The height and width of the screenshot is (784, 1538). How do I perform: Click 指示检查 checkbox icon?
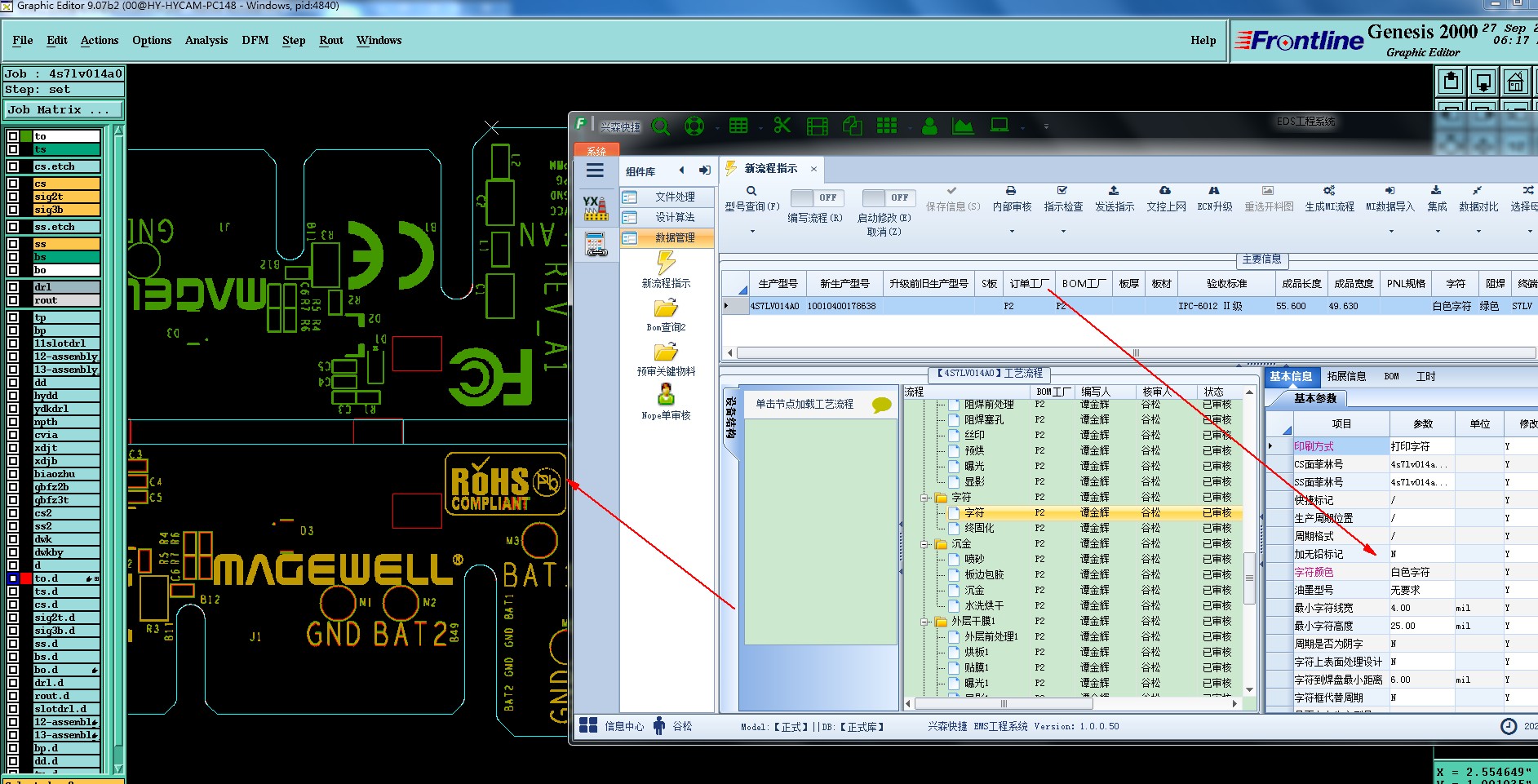point(1062,190)
